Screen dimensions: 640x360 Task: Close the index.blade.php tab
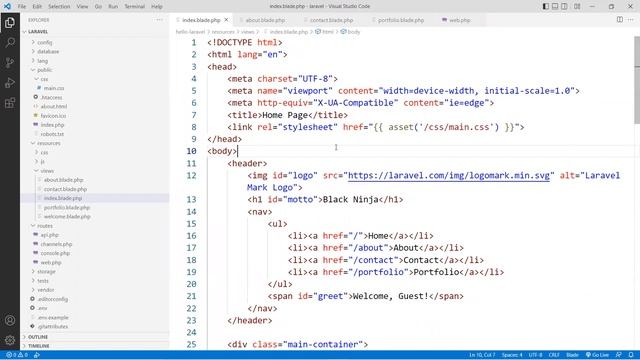(x=226, y=20)
